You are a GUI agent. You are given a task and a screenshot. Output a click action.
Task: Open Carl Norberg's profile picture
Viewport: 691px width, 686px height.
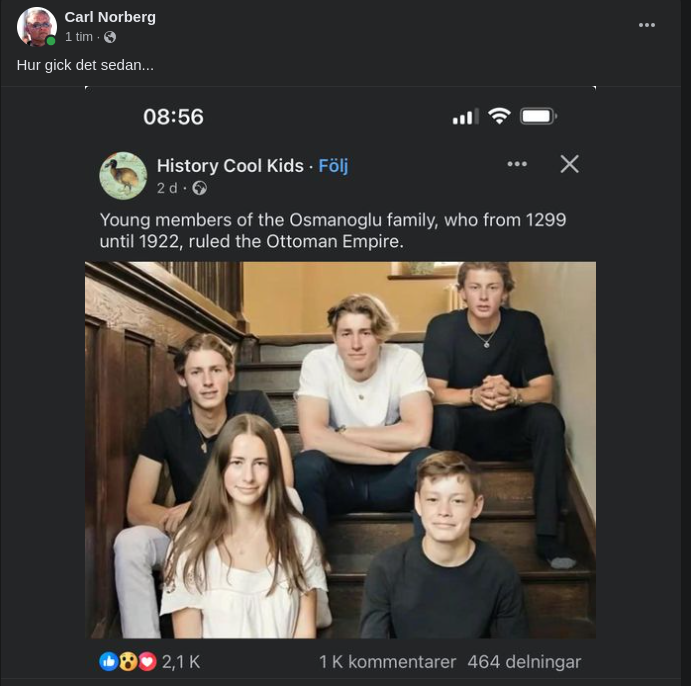36,27
